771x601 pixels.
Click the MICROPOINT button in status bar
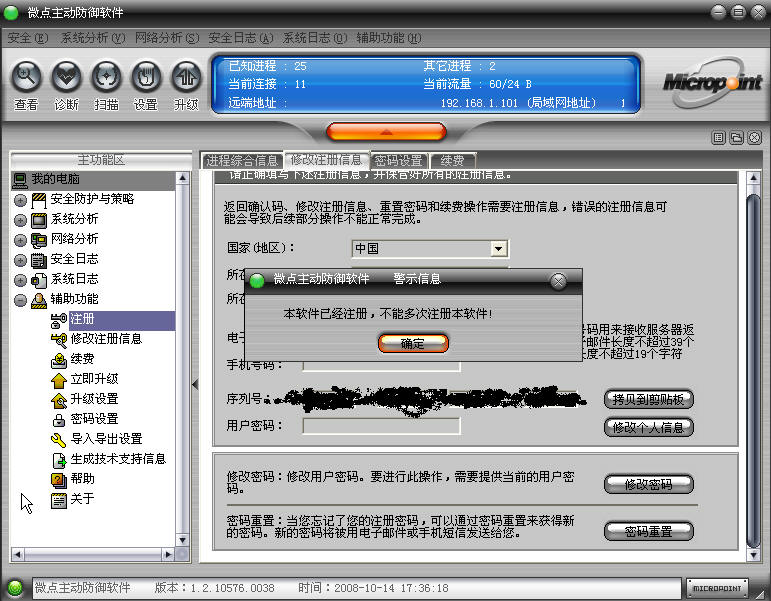[717, 588]
